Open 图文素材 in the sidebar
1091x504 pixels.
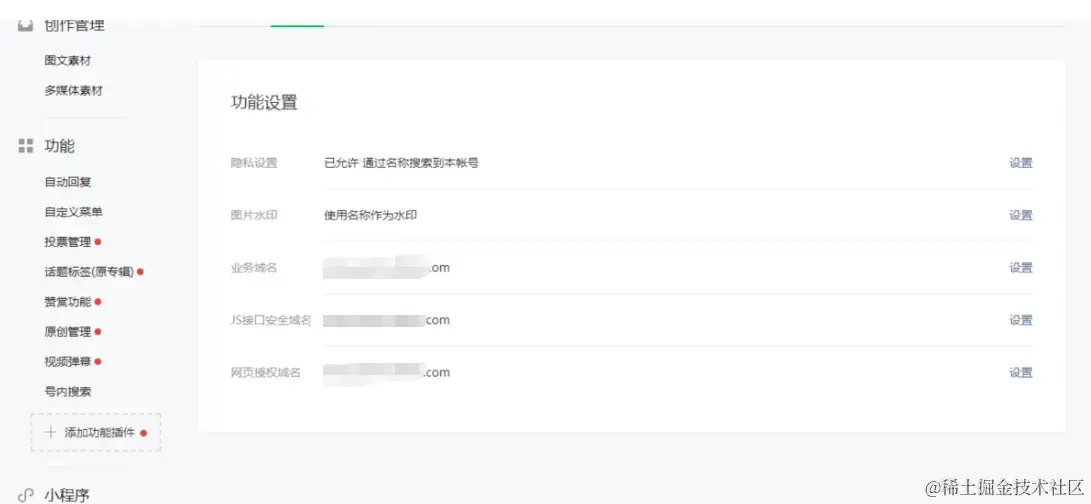67,61
